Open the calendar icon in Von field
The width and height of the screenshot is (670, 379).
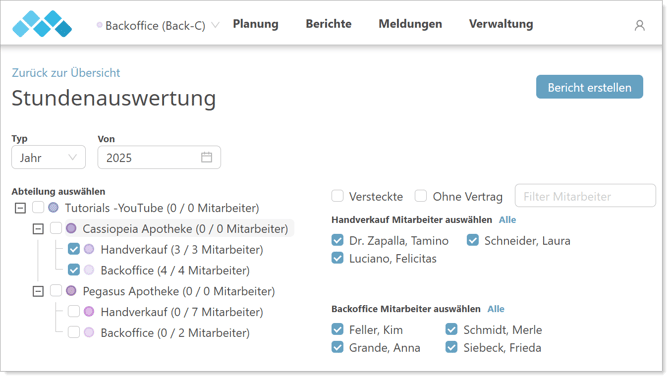click(x=206, y=157)
